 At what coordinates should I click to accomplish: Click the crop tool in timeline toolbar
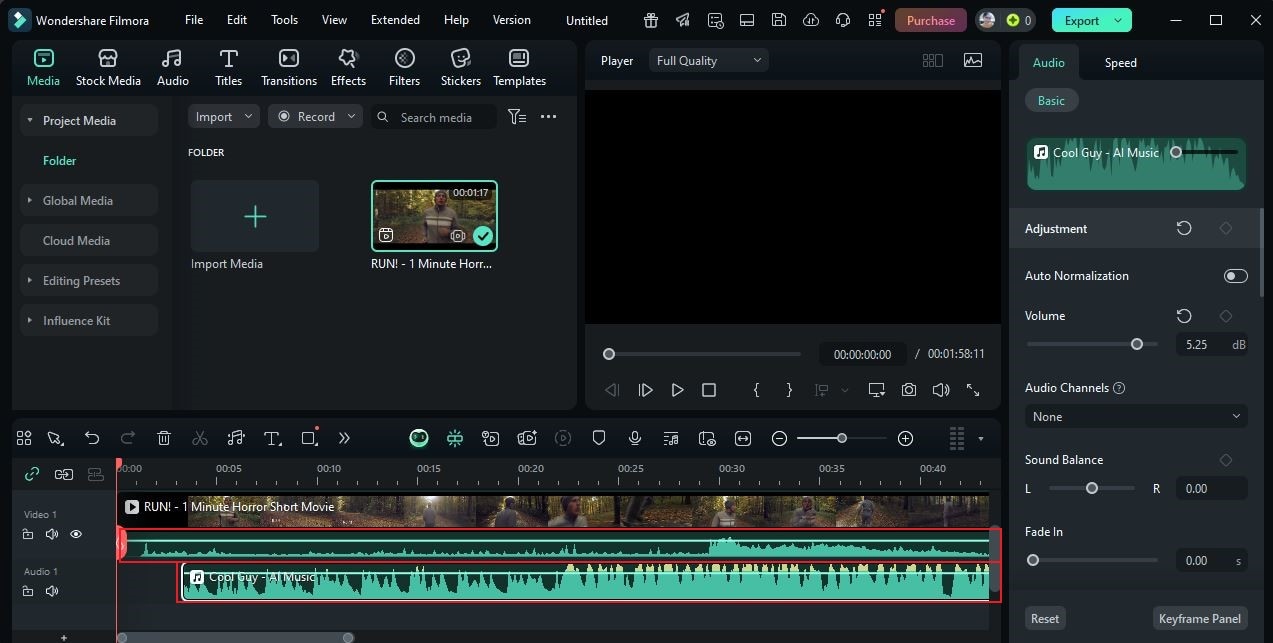309,438
